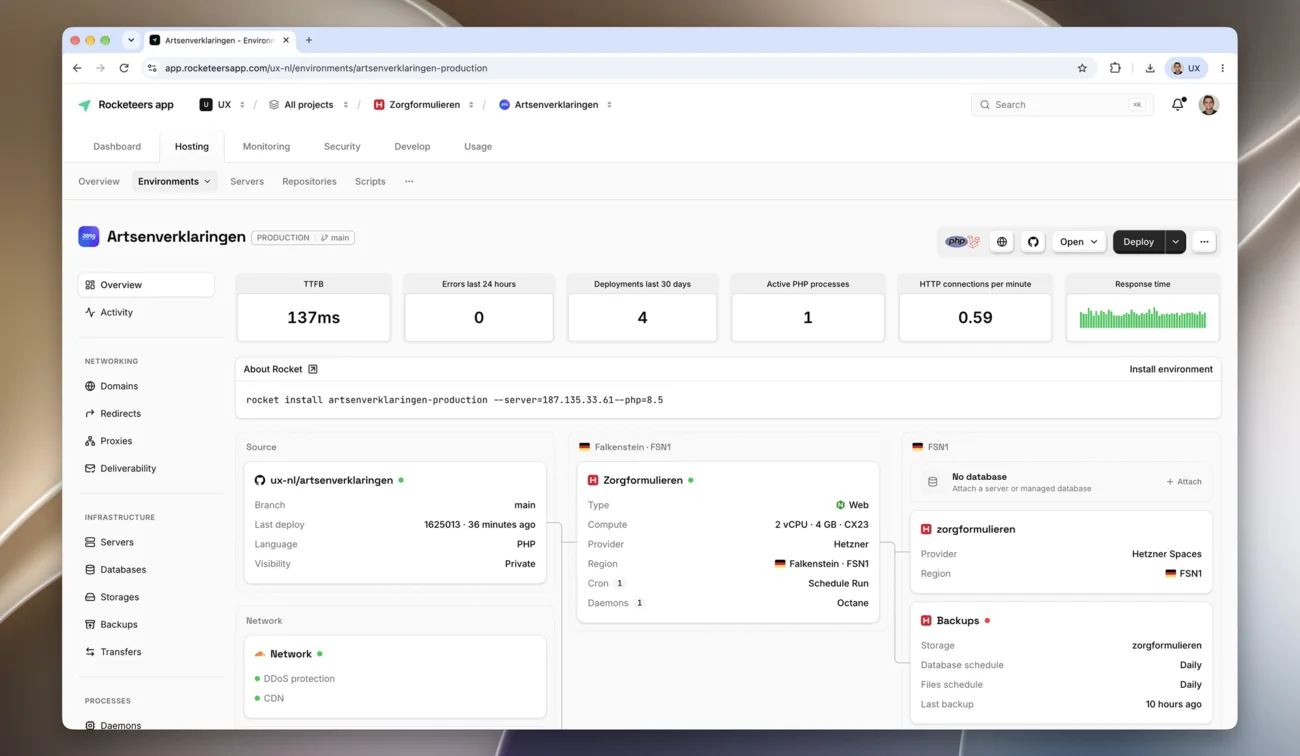Click the rocket install command text

(454, 400)
